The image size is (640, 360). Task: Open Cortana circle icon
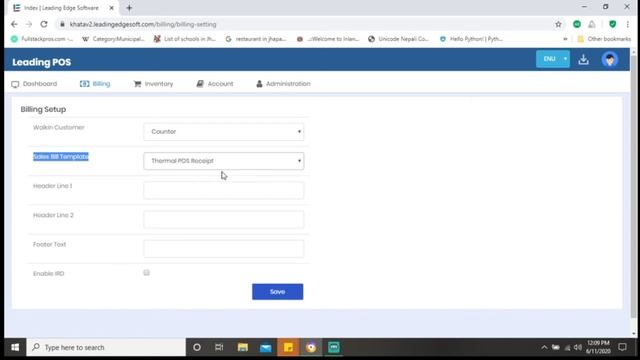pyautogui.click(x=197, y=347)
